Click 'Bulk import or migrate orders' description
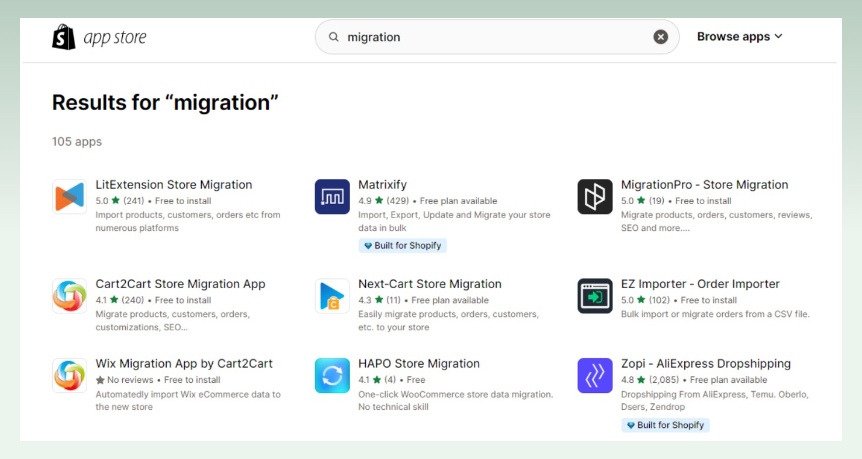 [x=715, y=314]
